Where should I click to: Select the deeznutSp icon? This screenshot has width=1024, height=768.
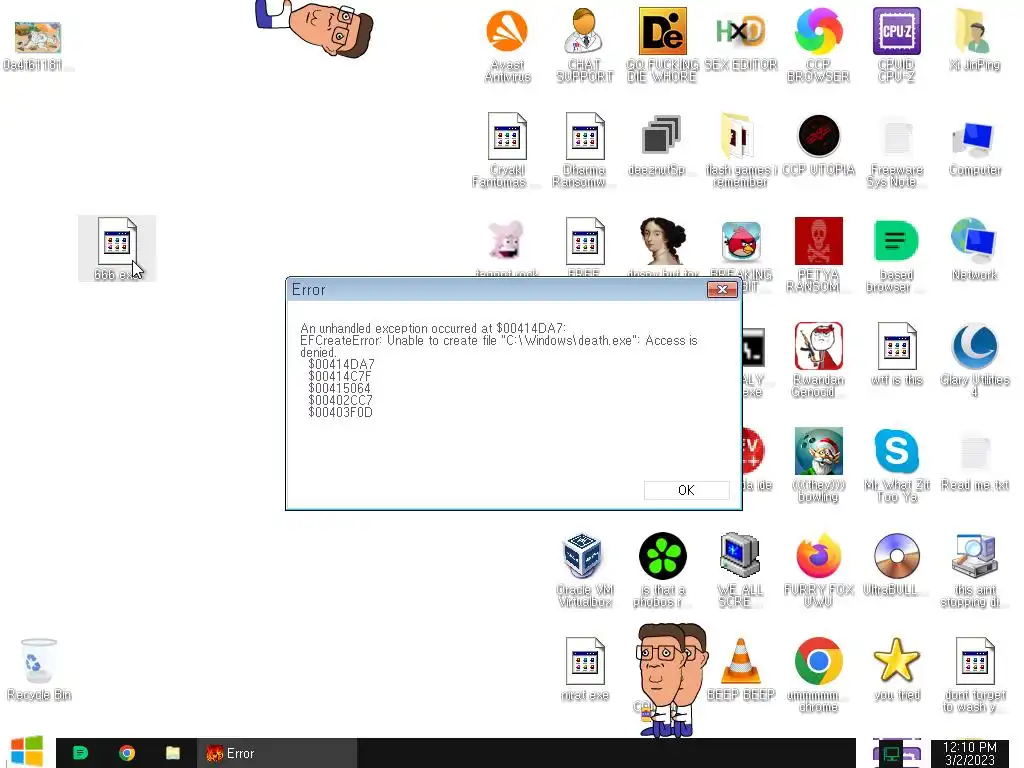(662, 145)
